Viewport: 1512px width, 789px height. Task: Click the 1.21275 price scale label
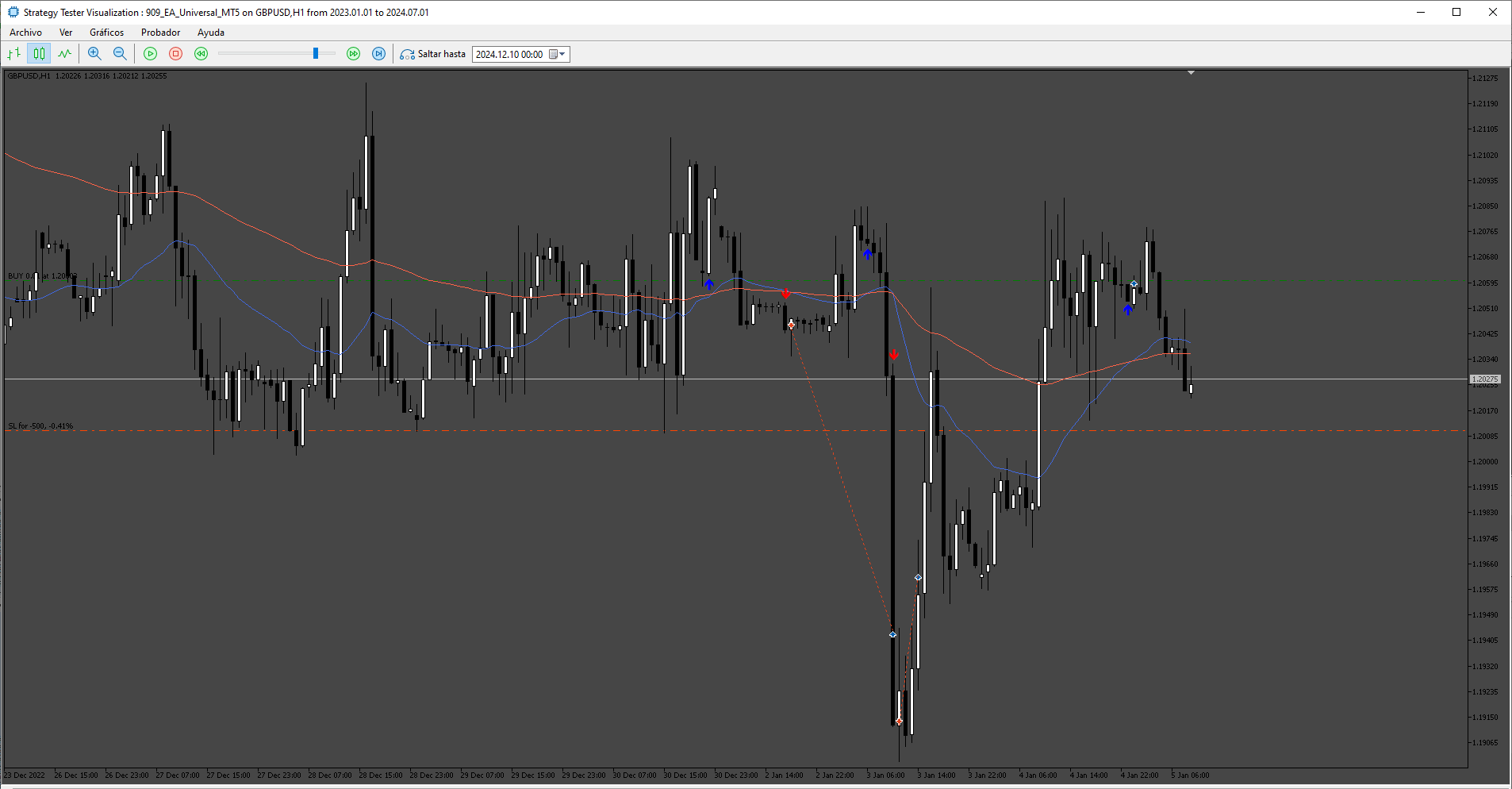(1485, 78)
